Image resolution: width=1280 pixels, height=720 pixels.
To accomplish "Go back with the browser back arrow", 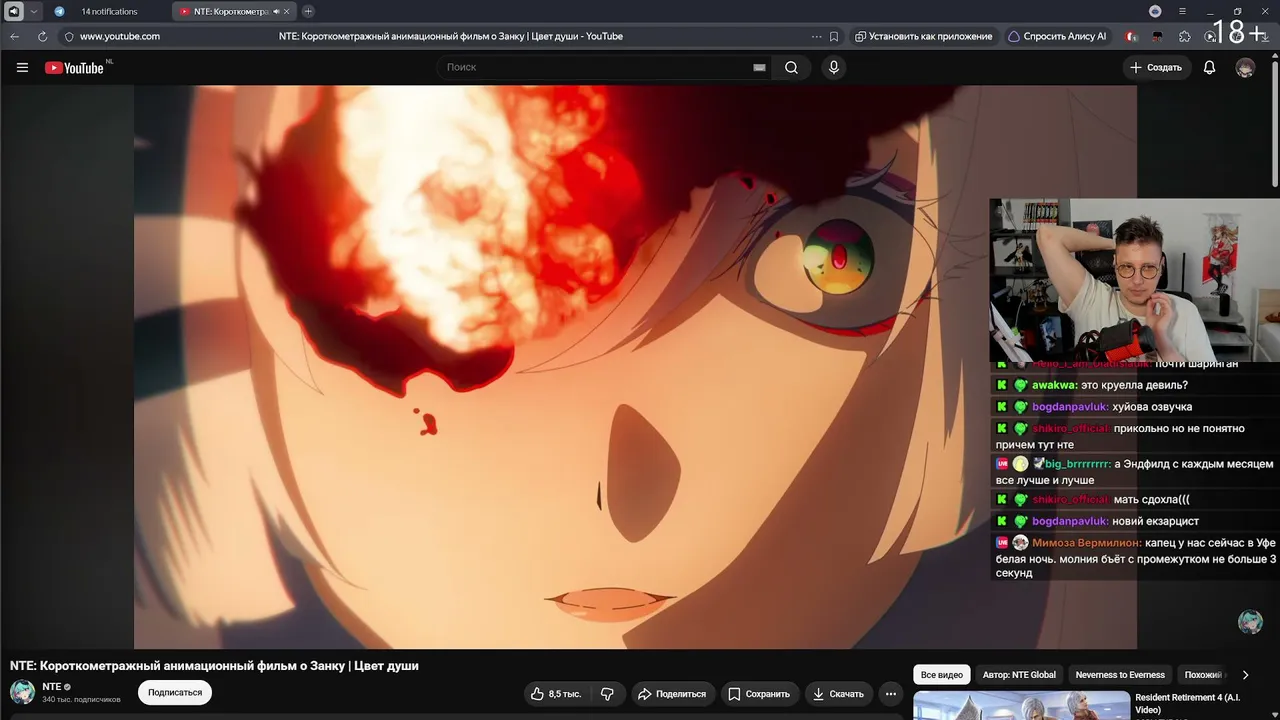I will [x=14, y=36].
